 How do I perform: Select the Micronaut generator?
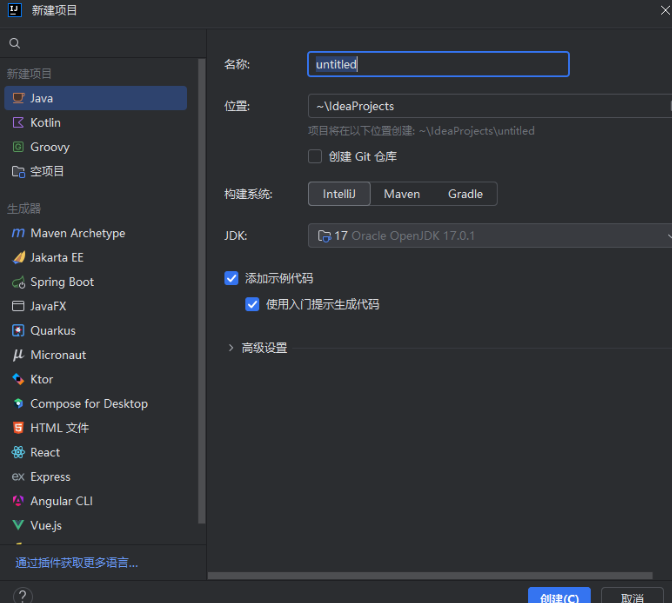point(96,355)
